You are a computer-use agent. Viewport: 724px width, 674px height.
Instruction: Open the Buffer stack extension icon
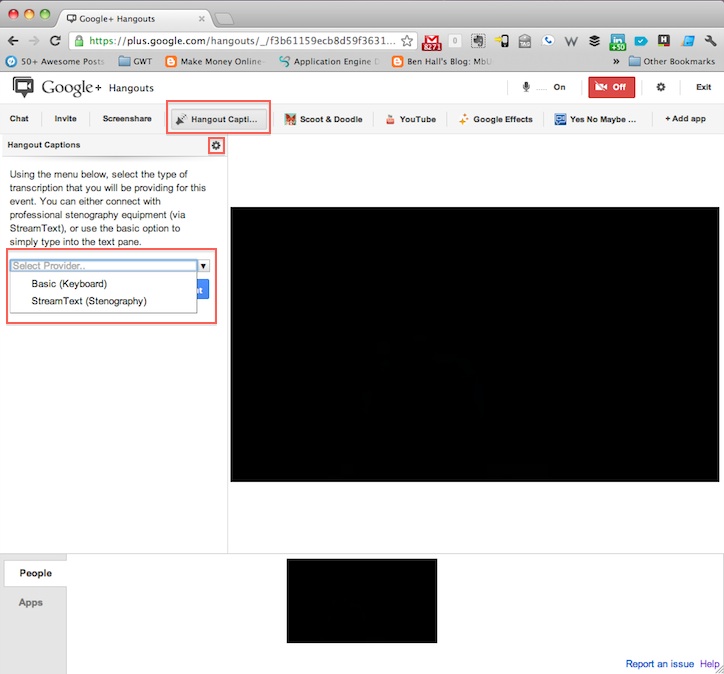point(594,41)
